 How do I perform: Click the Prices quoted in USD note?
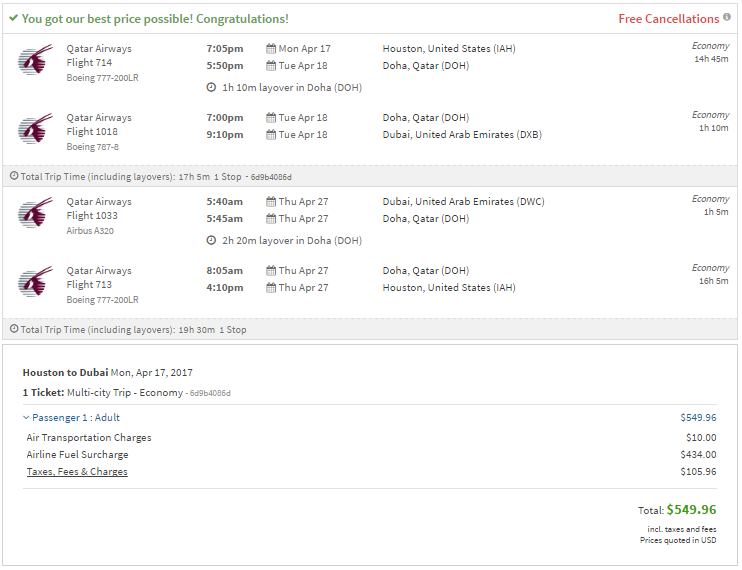pos(678,540)
